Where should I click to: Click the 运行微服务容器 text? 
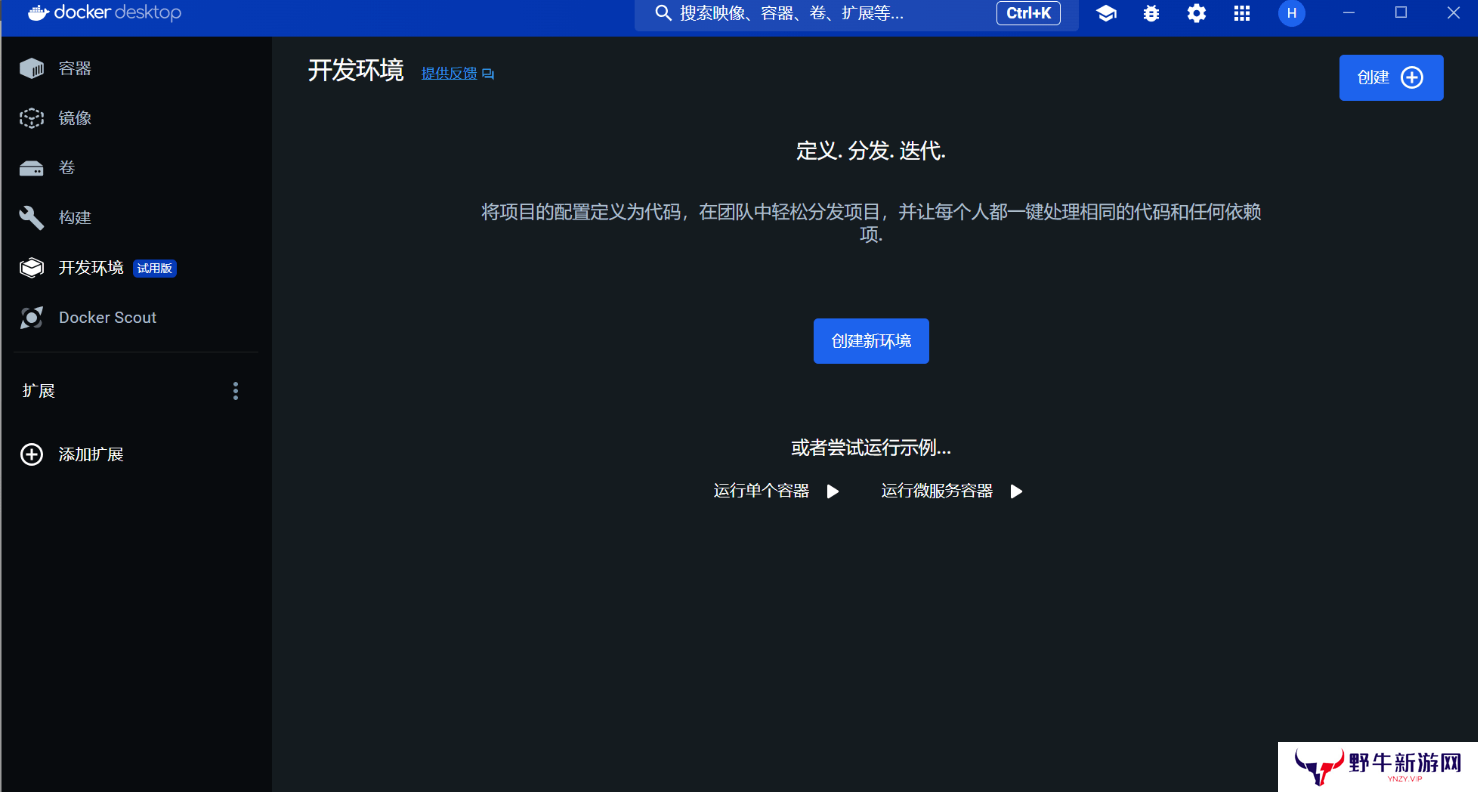937,491
